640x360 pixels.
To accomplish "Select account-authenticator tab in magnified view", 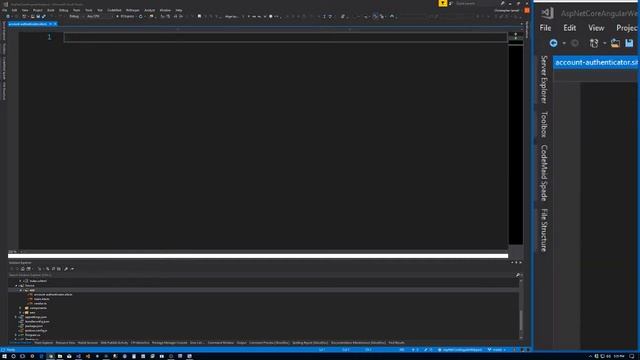I will [596, 62].
